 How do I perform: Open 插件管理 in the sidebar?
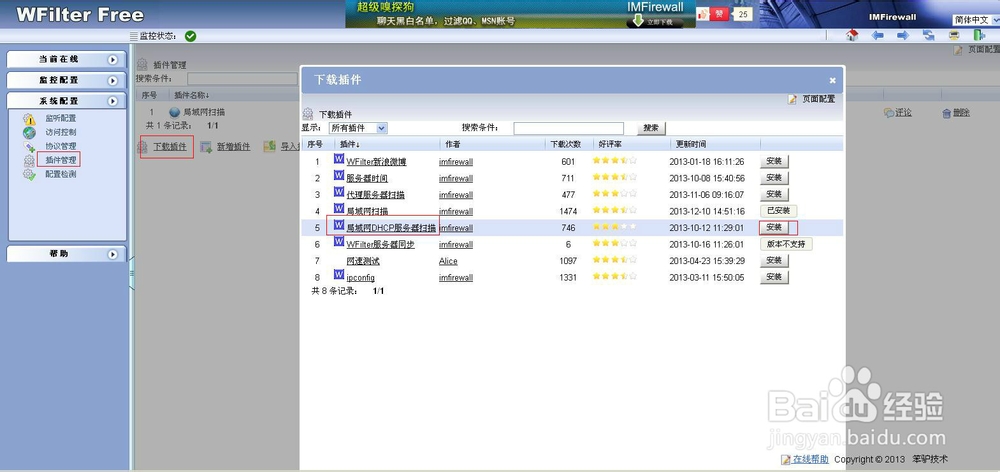click(x=61, y=160)
